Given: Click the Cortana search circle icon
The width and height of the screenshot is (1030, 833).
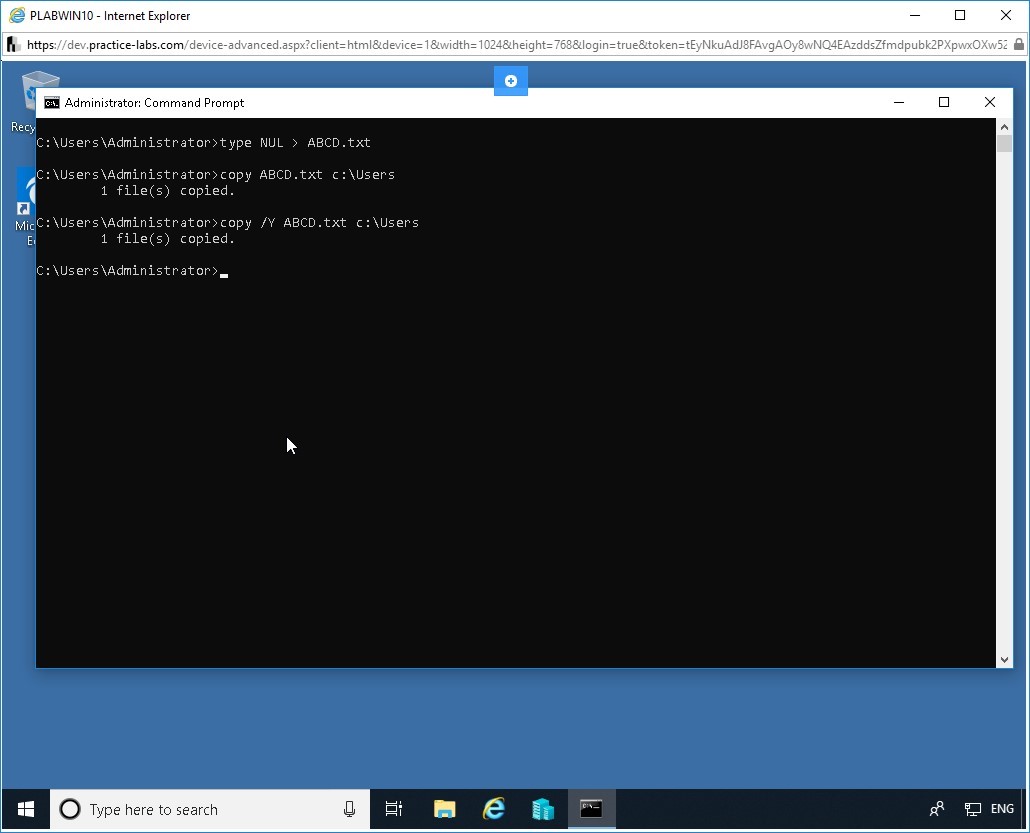Looking at the screenshot, I should coord(70,809).
